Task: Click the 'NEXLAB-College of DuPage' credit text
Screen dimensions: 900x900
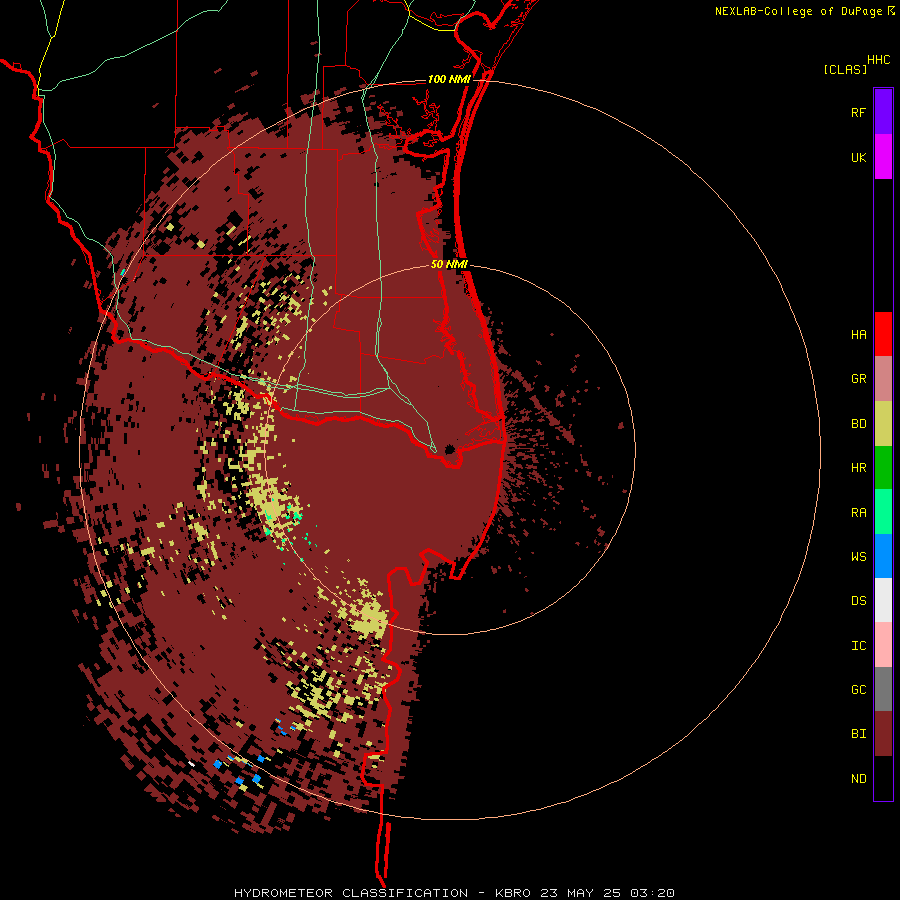Action: (x=798, y=11)
